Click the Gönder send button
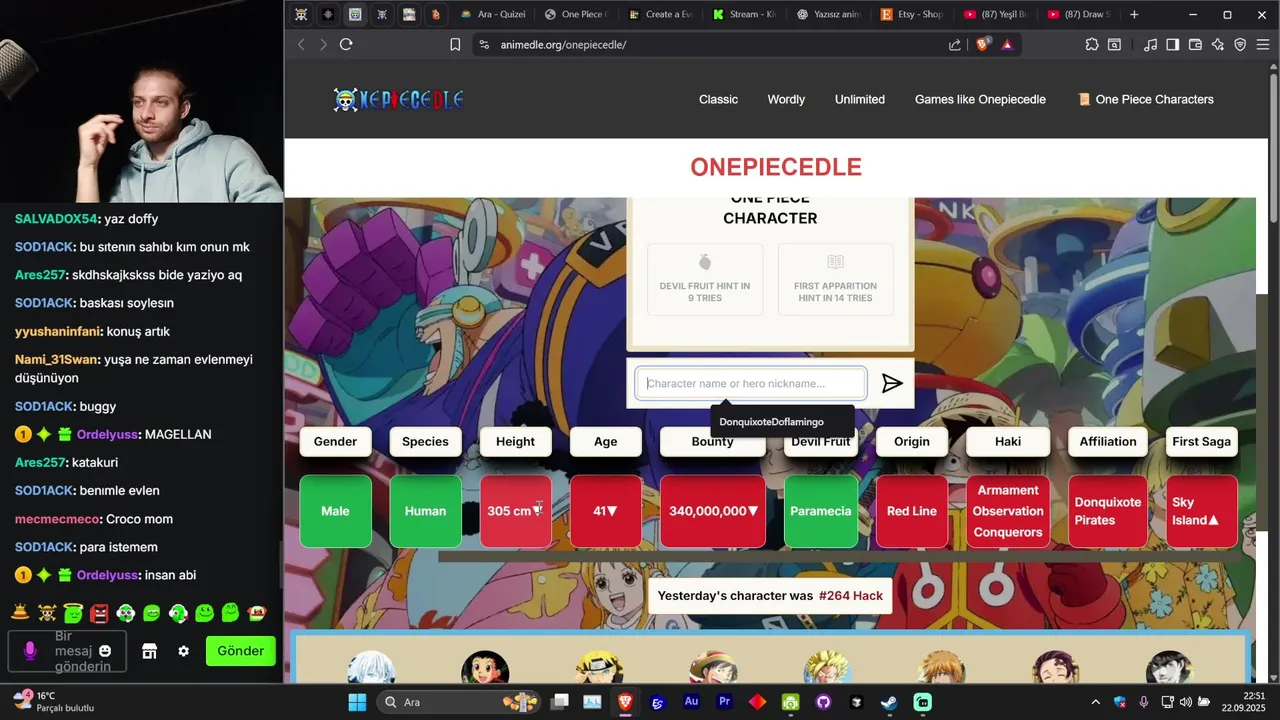Screen dimensions: 1280x720 point(240,651)
